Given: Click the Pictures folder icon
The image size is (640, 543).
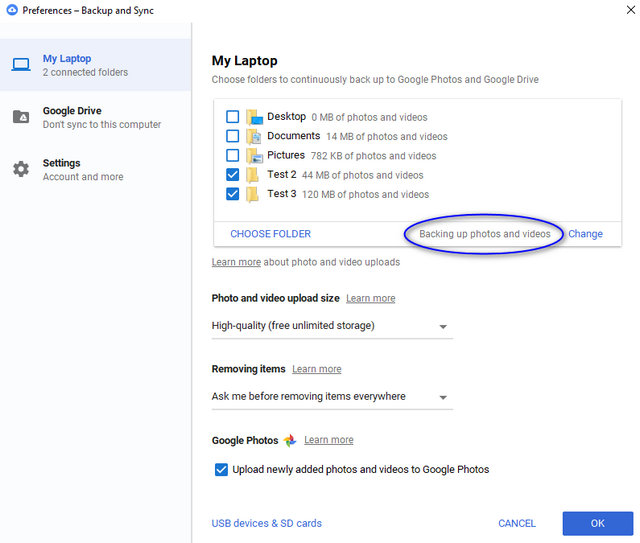Looking at the screenshot, I should click(x=254, y=156).
